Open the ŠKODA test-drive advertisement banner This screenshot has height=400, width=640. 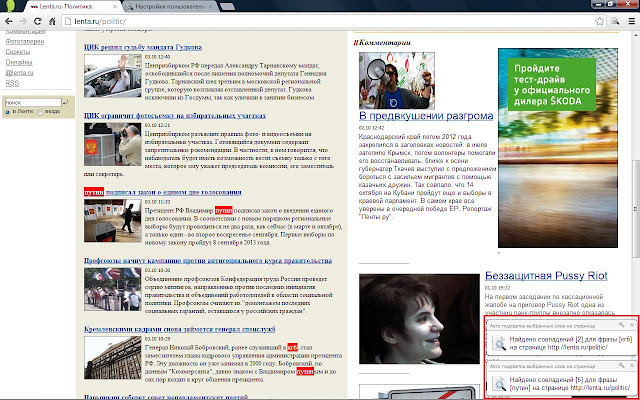tap(558, 148)
